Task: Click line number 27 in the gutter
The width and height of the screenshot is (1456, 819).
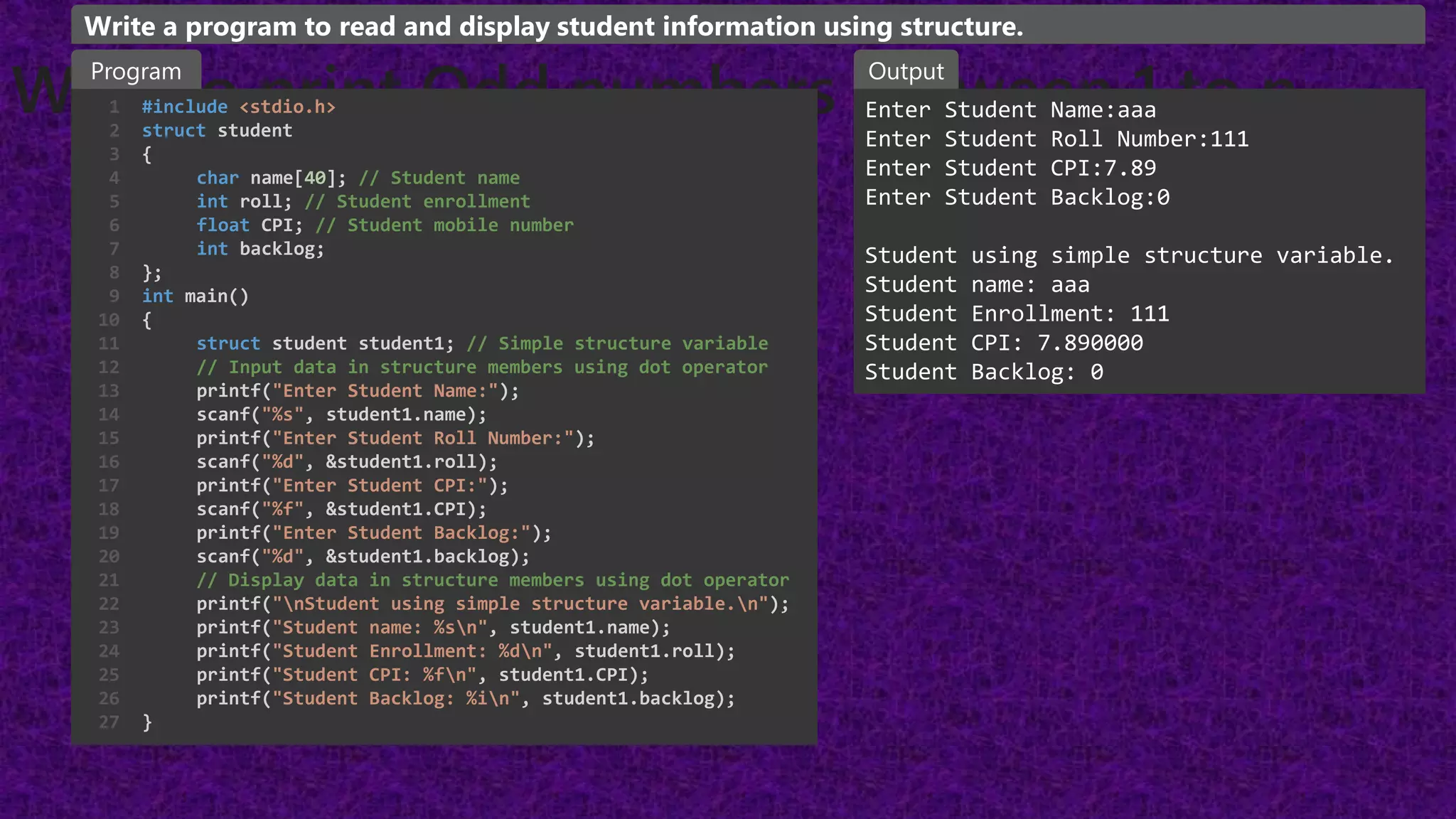Action: (x=109, y=722)
